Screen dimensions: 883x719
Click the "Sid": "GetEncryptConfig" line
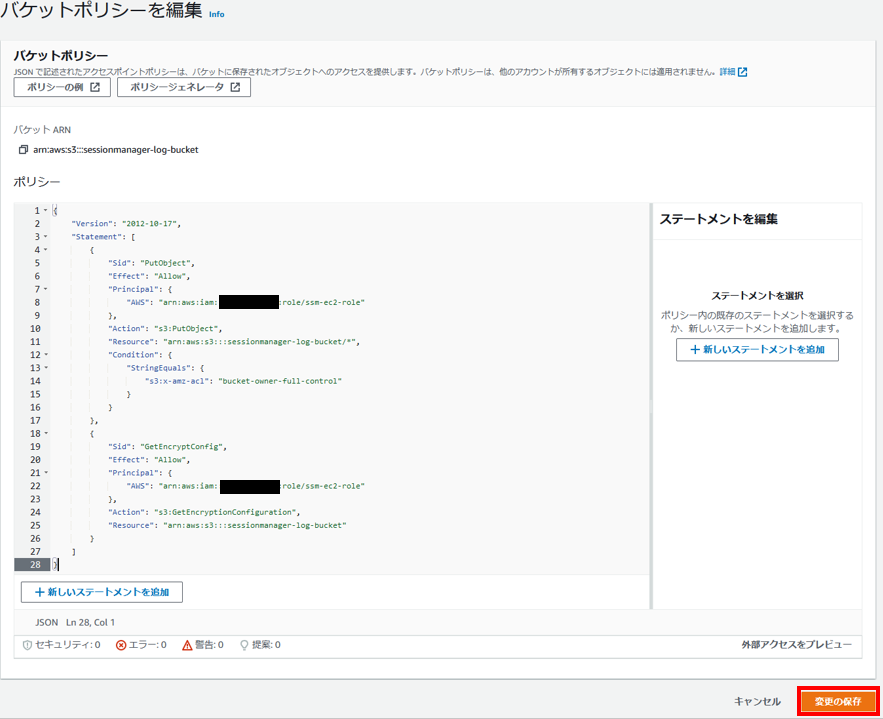[x=167, y=446]
